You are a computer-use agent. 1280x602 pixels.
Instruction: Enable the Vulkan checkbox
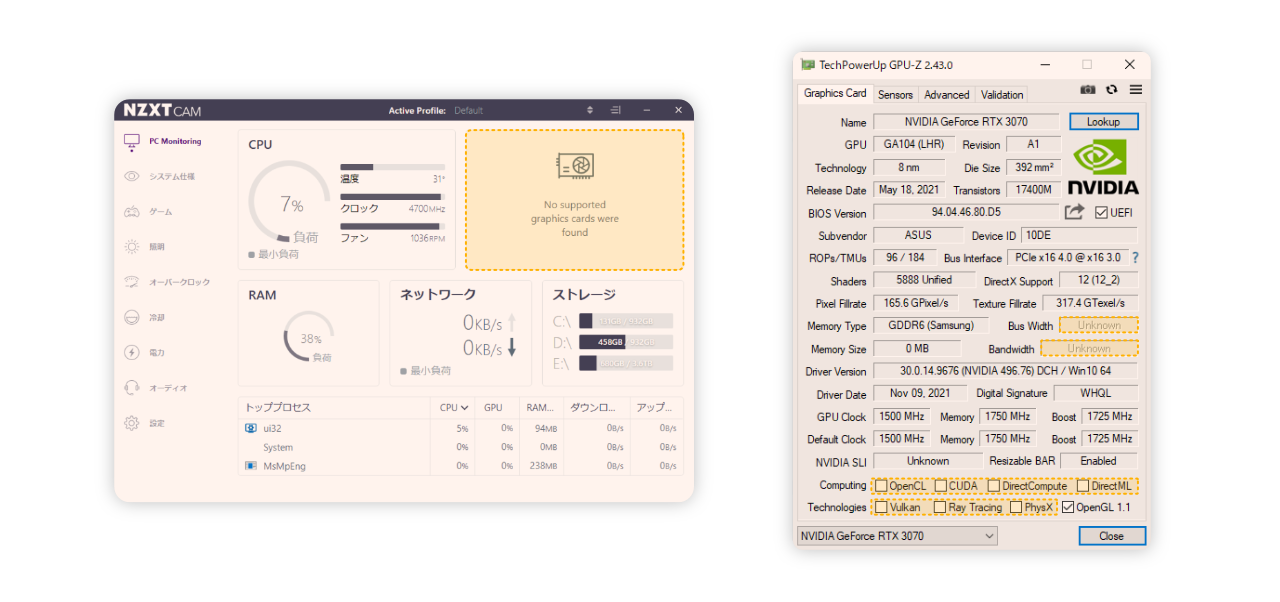(x=881, y=507)
